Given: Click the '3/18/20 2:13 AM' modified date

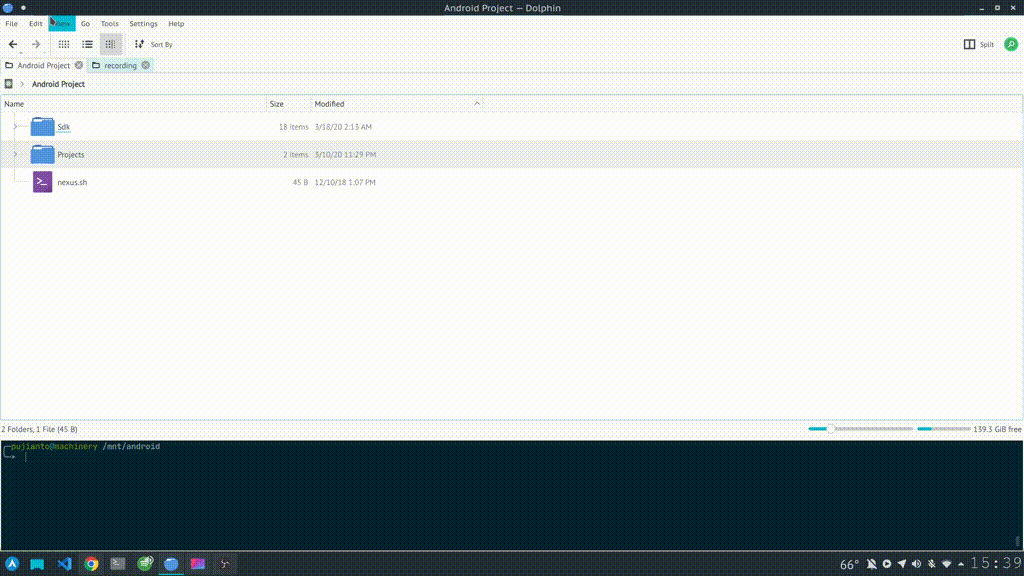Looking at the screenshot, I should [x=343, y=127].
